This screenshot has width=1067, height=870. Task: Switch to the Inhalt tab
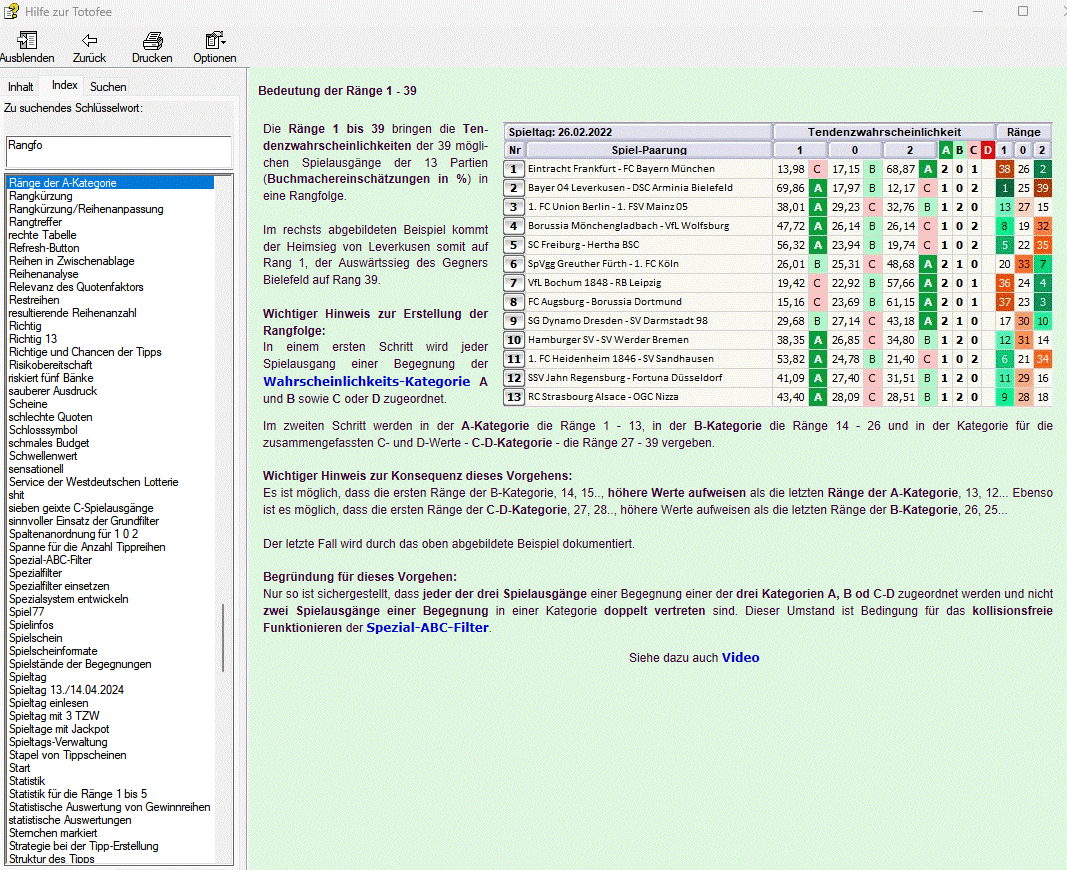tap(21, 87)
